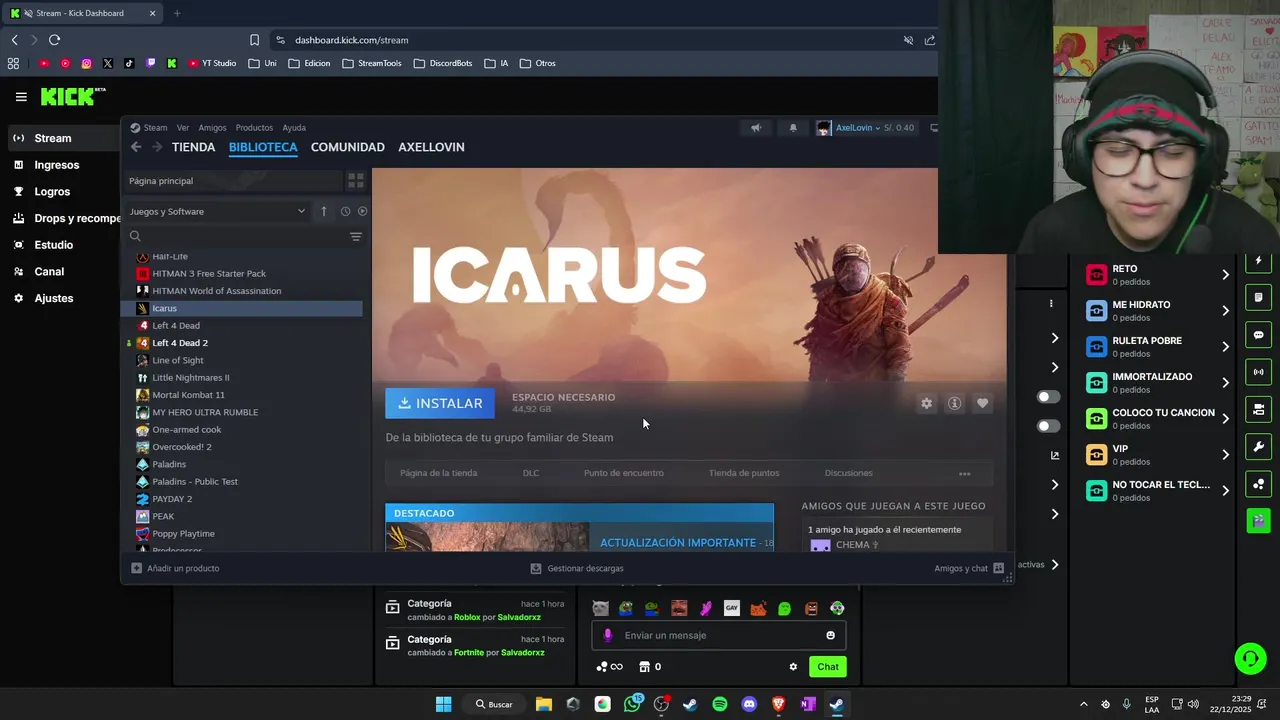Open WhatsApp from the taskbar
Viewport: 1280px width, 720px height.
(x=632, y=704)
